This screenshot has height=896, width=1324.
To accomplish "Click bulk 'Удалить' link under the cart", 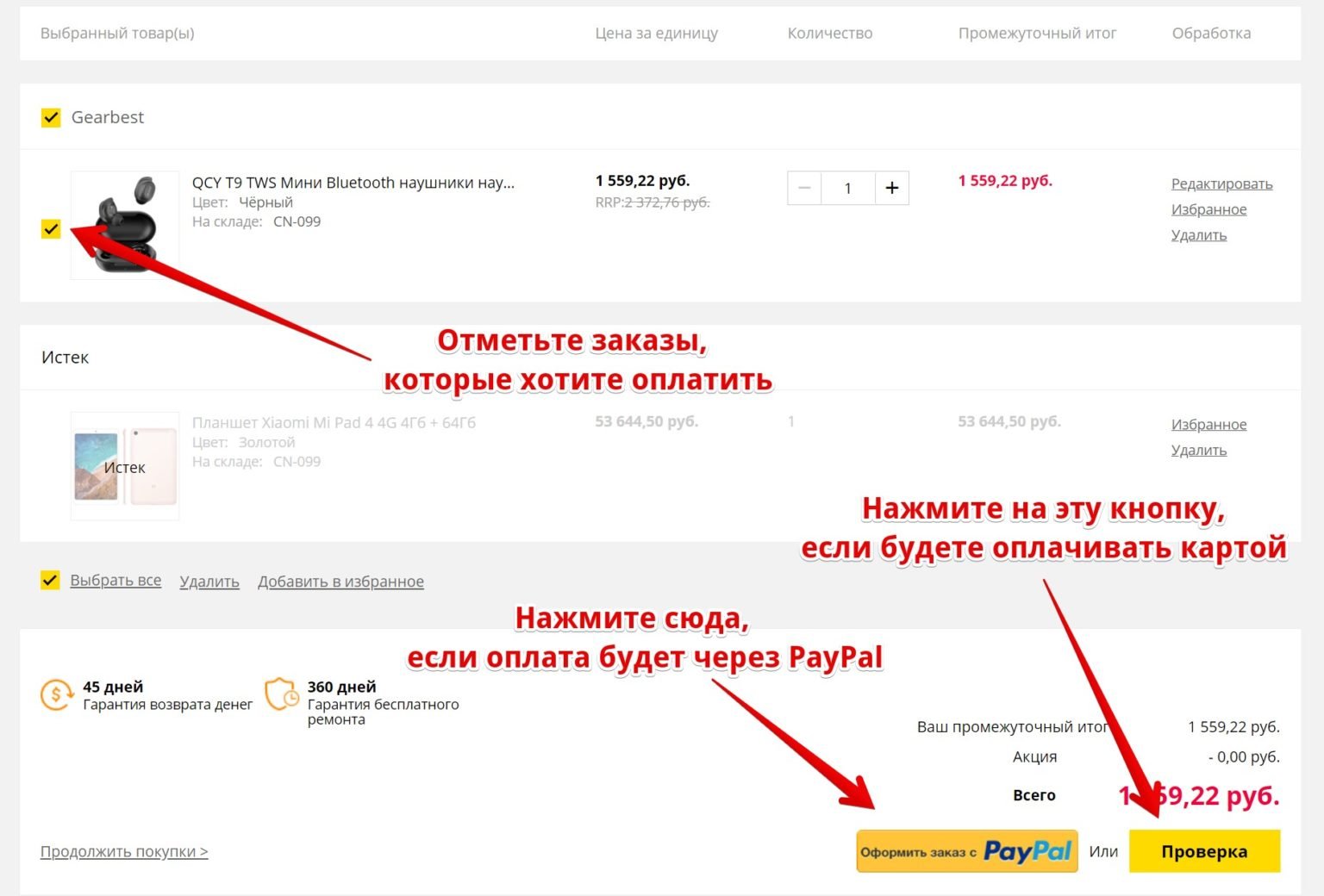I will pyautogui.click(x=209, y=582).
